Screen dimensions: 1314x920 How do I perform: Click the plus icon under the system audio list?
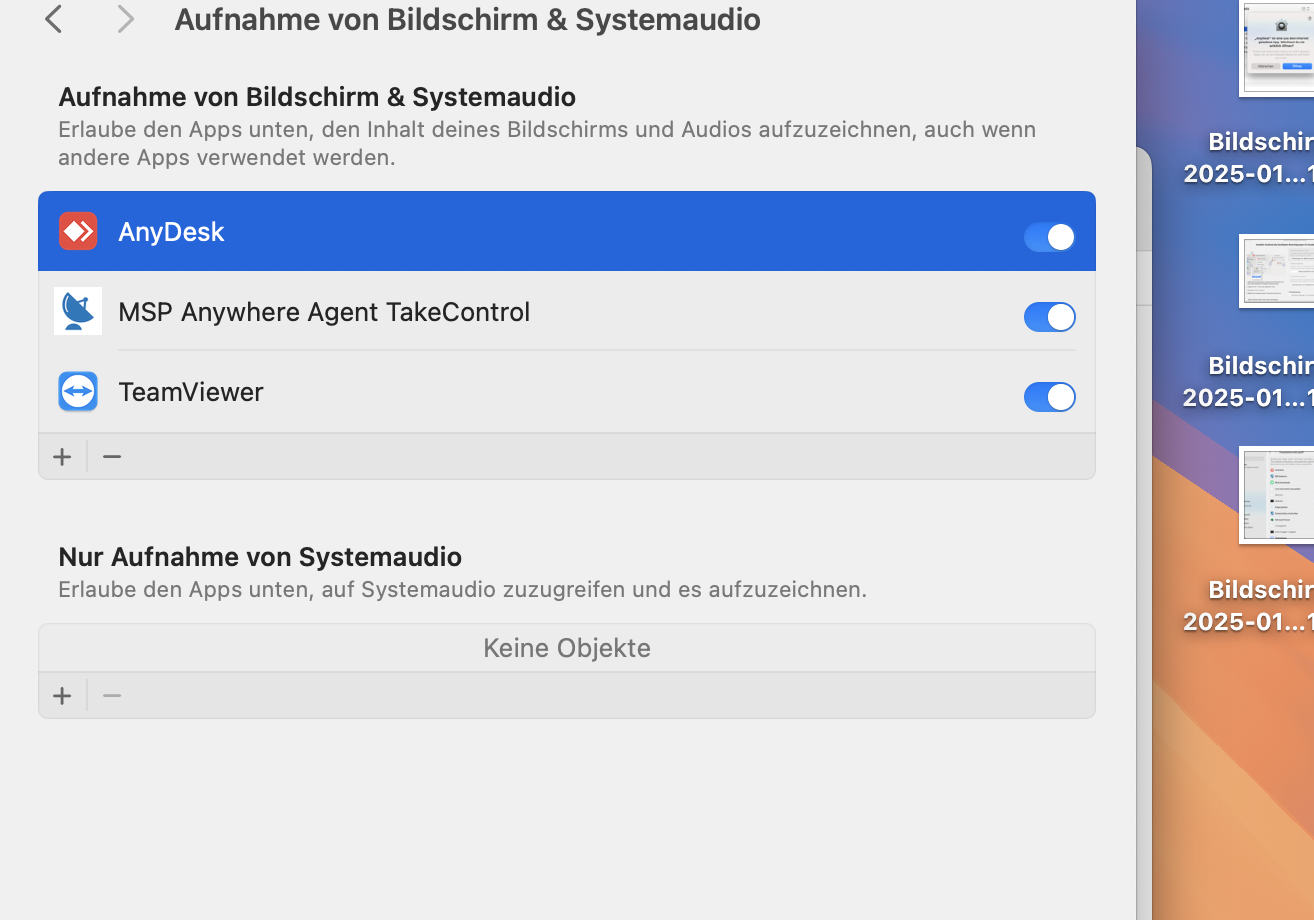(62, 695)
